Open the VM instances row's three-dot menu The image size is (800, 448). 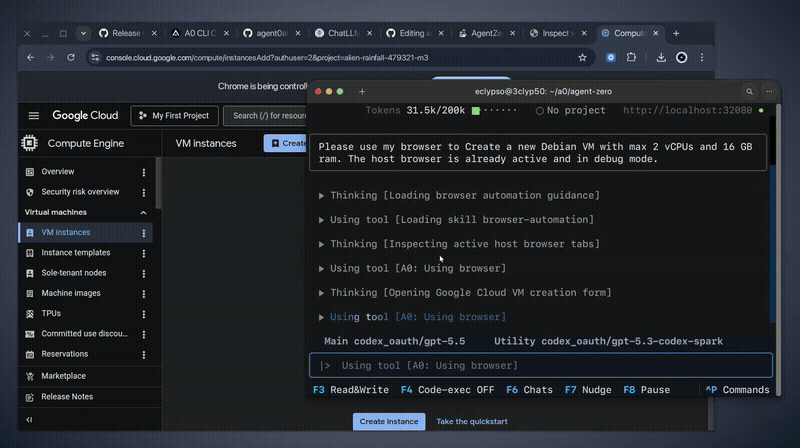pyautogui.click(x=144, y=233)
